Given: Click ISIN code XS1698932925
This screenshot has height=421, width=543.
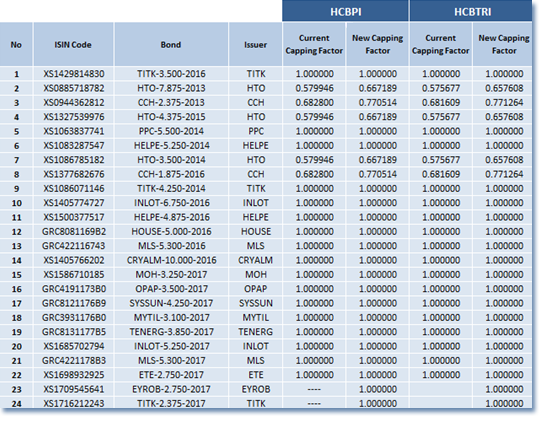Looking at the screenshot, I should point(74,375).
